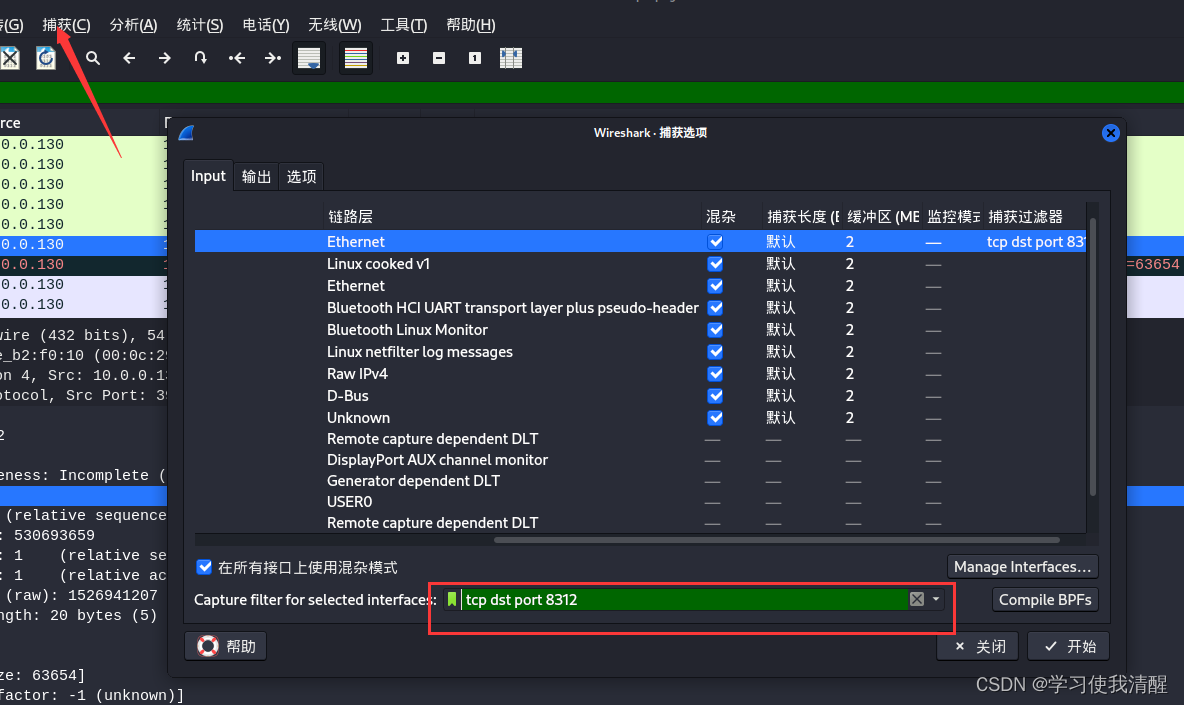Click the capture filter input field
The width and height of the screenshot is (1184, 705).
coord(684,599)
